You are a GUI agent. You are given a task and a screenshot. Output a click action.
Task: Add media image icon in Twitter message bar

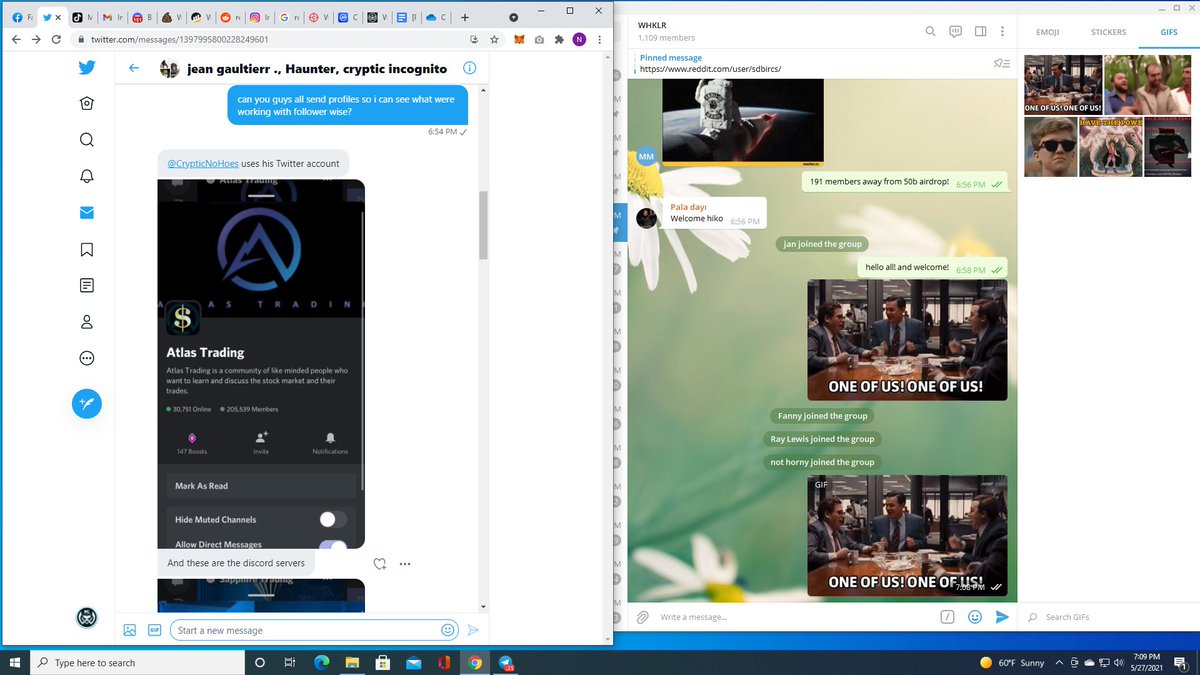(x=130, y=630)
